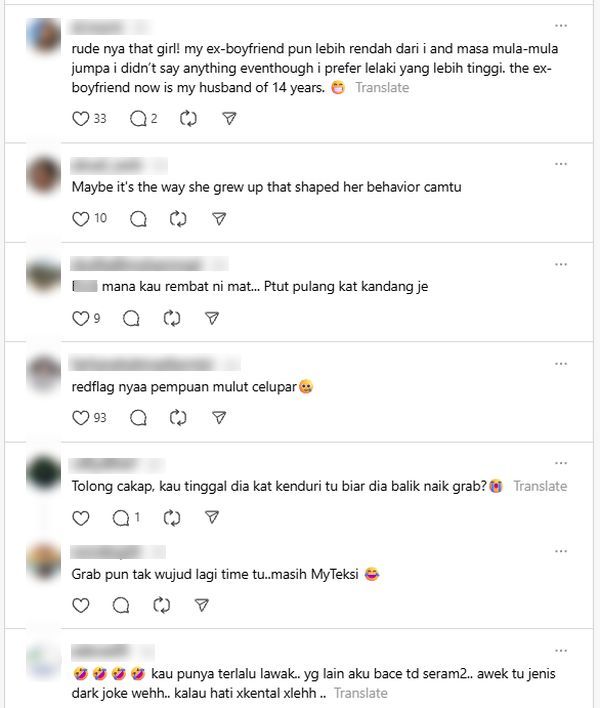Open profile picture of 'rude nya that girl' commenter
600x708 pixels.
pyautogui.click(x=43, y=36)
